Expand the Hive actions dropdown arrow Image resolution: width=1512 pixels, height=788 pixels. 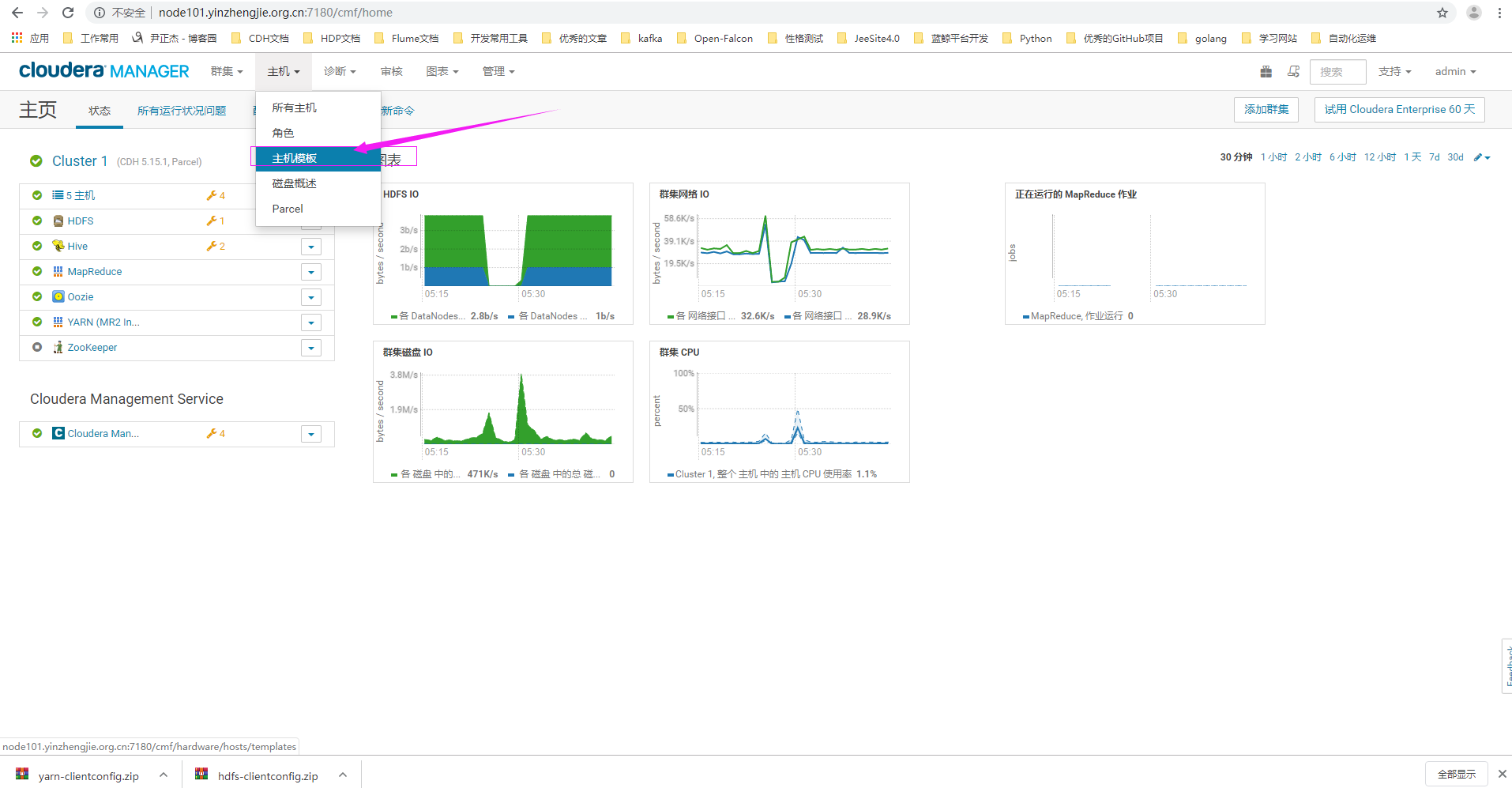[x=311, y=247]
